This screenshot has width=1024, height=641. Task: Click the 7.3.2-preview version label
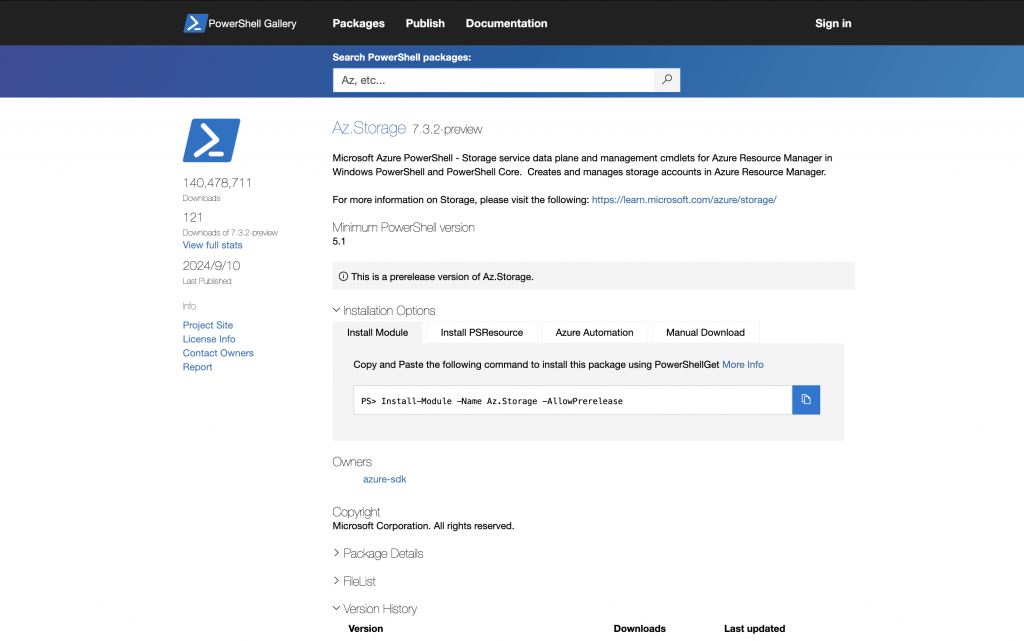447,129
